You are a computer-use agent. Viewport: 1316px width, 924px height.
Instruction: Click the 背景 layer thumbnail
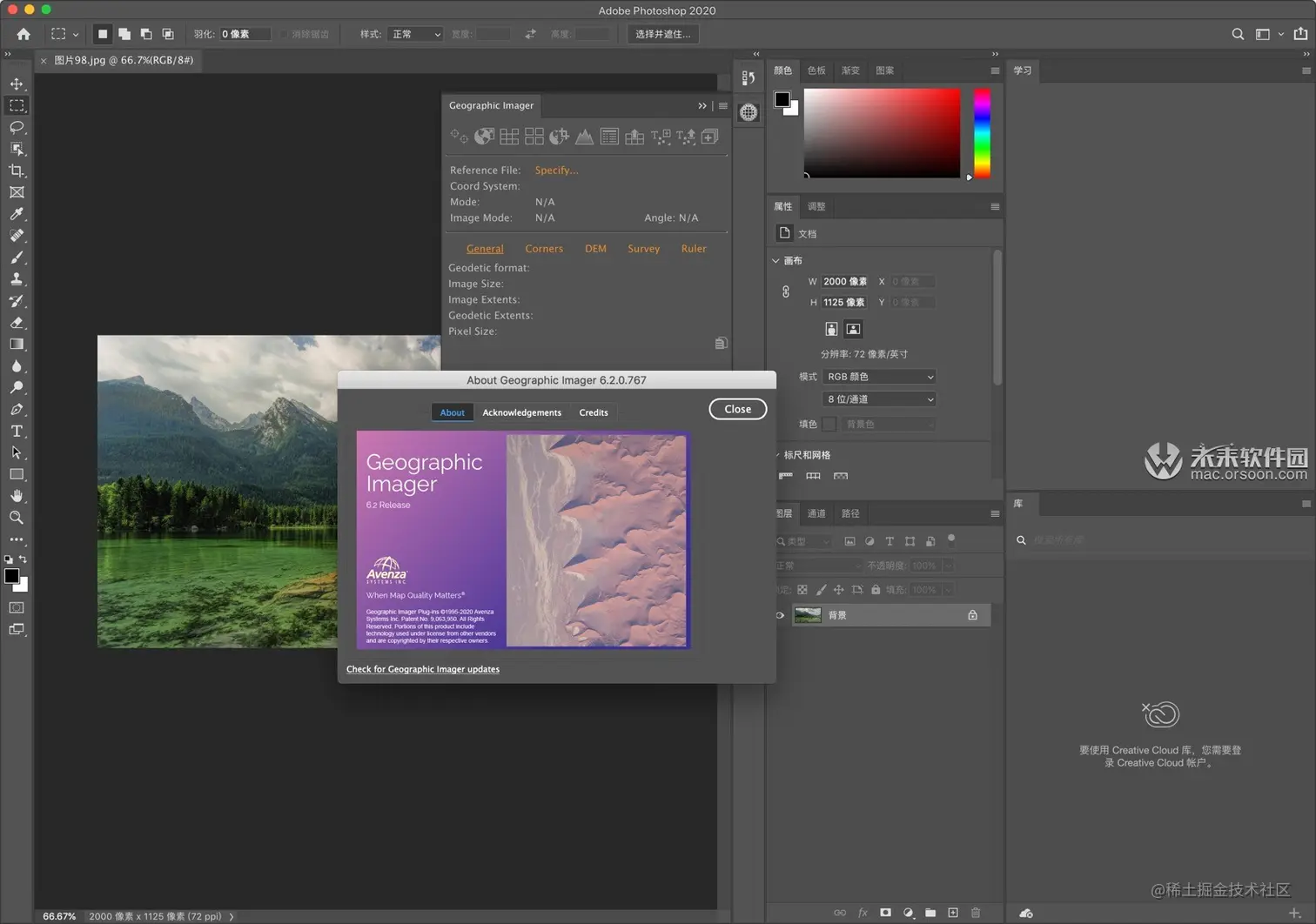pyautogui.click(x=808, y=615)
